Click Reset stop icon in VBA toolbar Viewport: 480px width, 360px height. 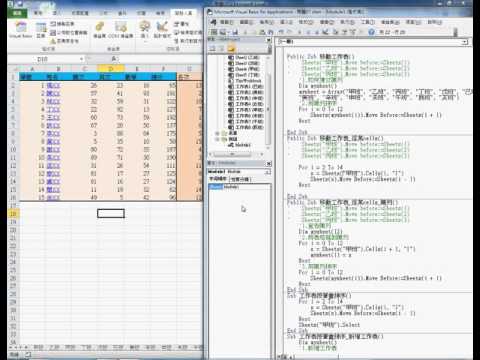[317, 32]
